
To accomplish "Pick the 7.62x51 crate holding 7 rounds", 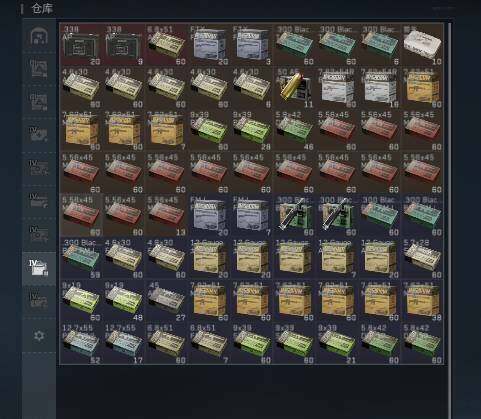I will 166,130.
